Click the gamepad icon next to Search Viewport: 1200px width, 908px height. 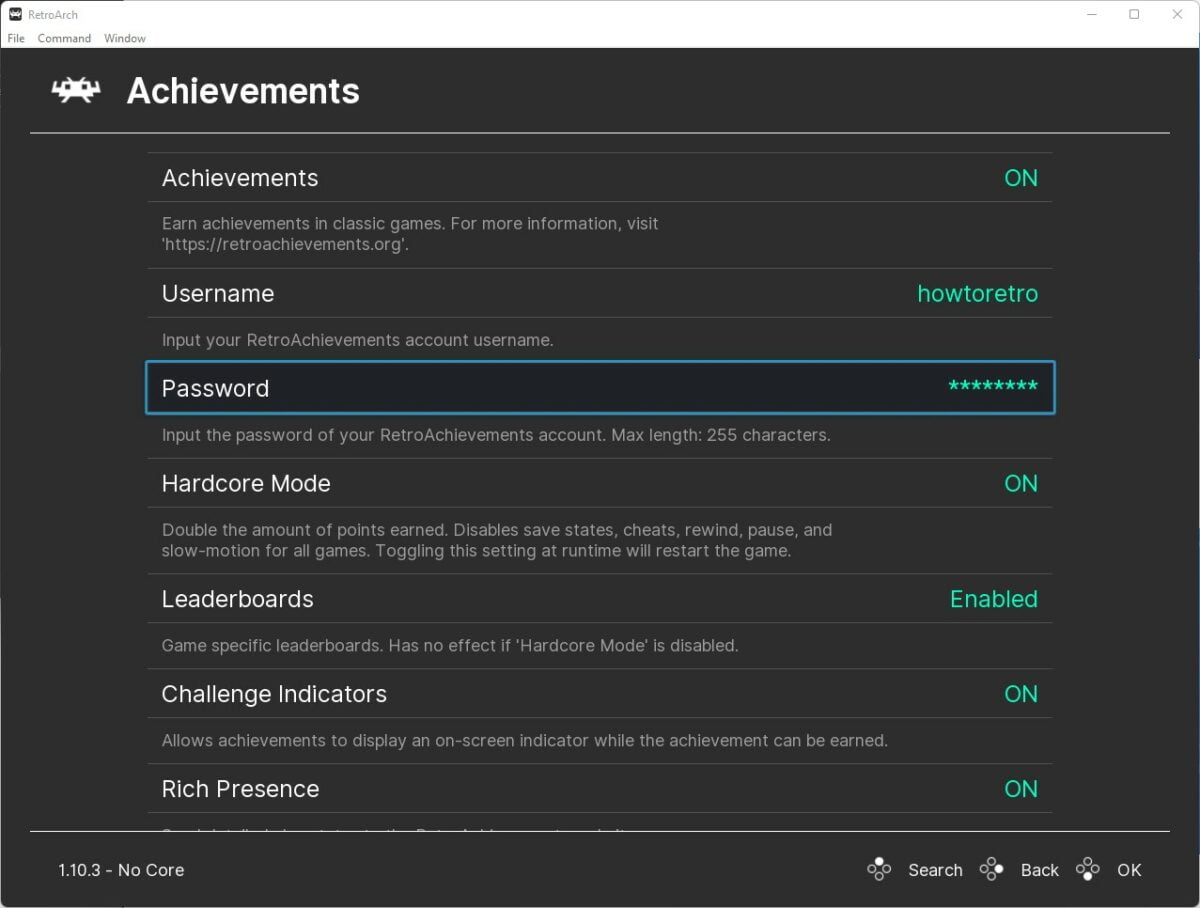coord(880,869)
